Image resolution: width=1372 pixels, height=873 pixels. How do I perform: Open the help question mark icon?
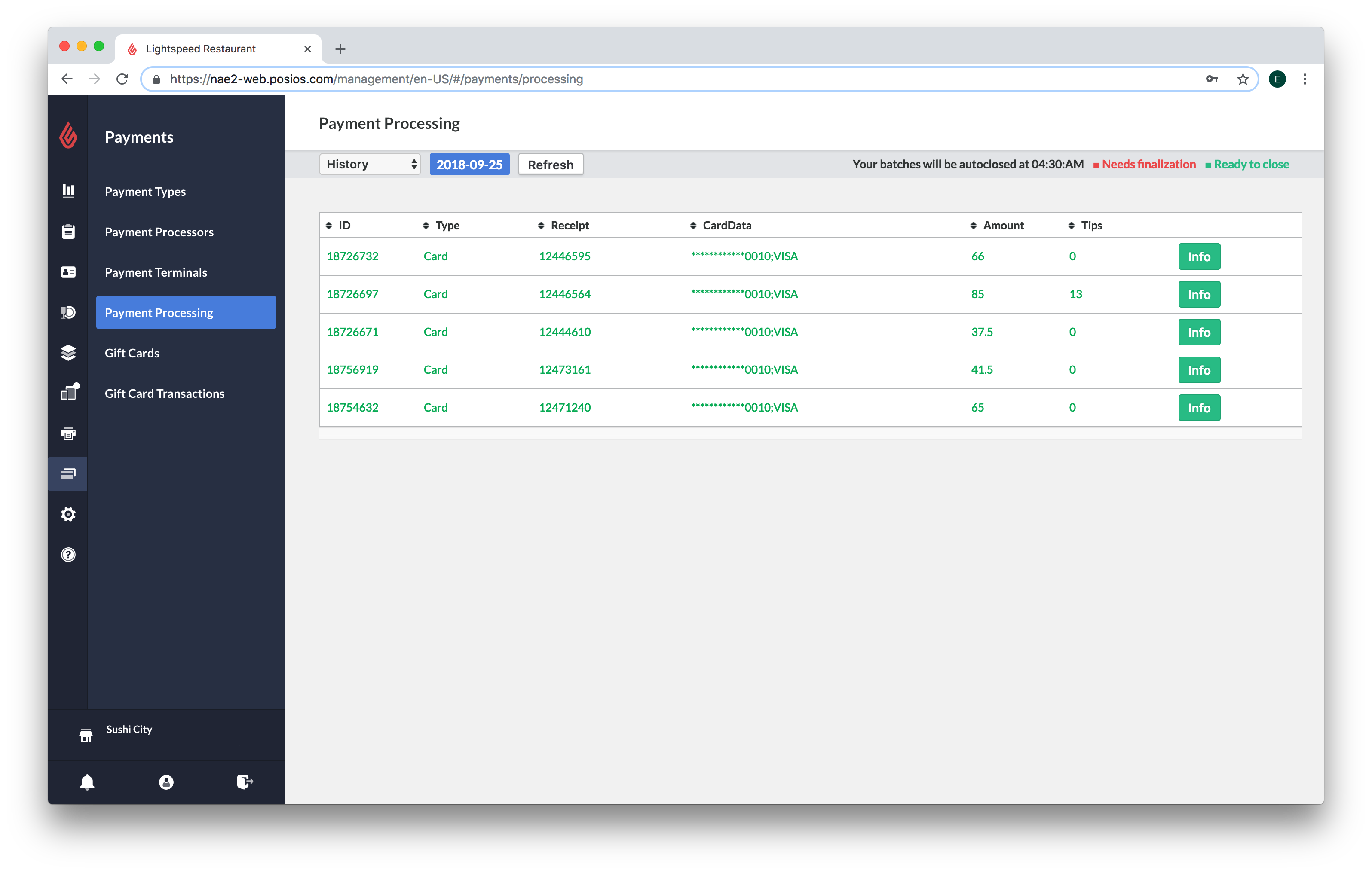[68, 555]
